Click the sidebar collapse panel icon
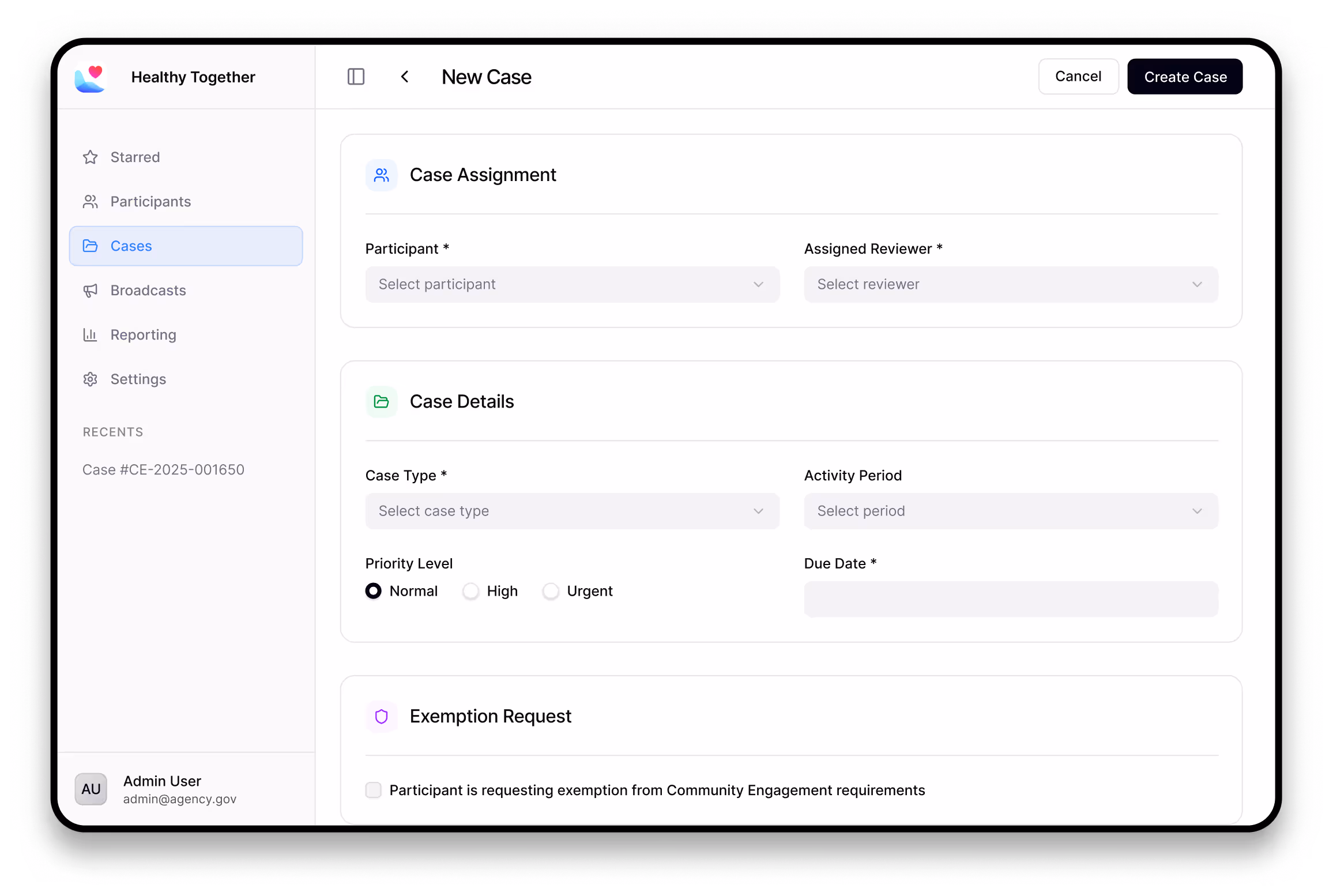The height and width of the screenshot is (896, 1333). [x=356, y=77]
